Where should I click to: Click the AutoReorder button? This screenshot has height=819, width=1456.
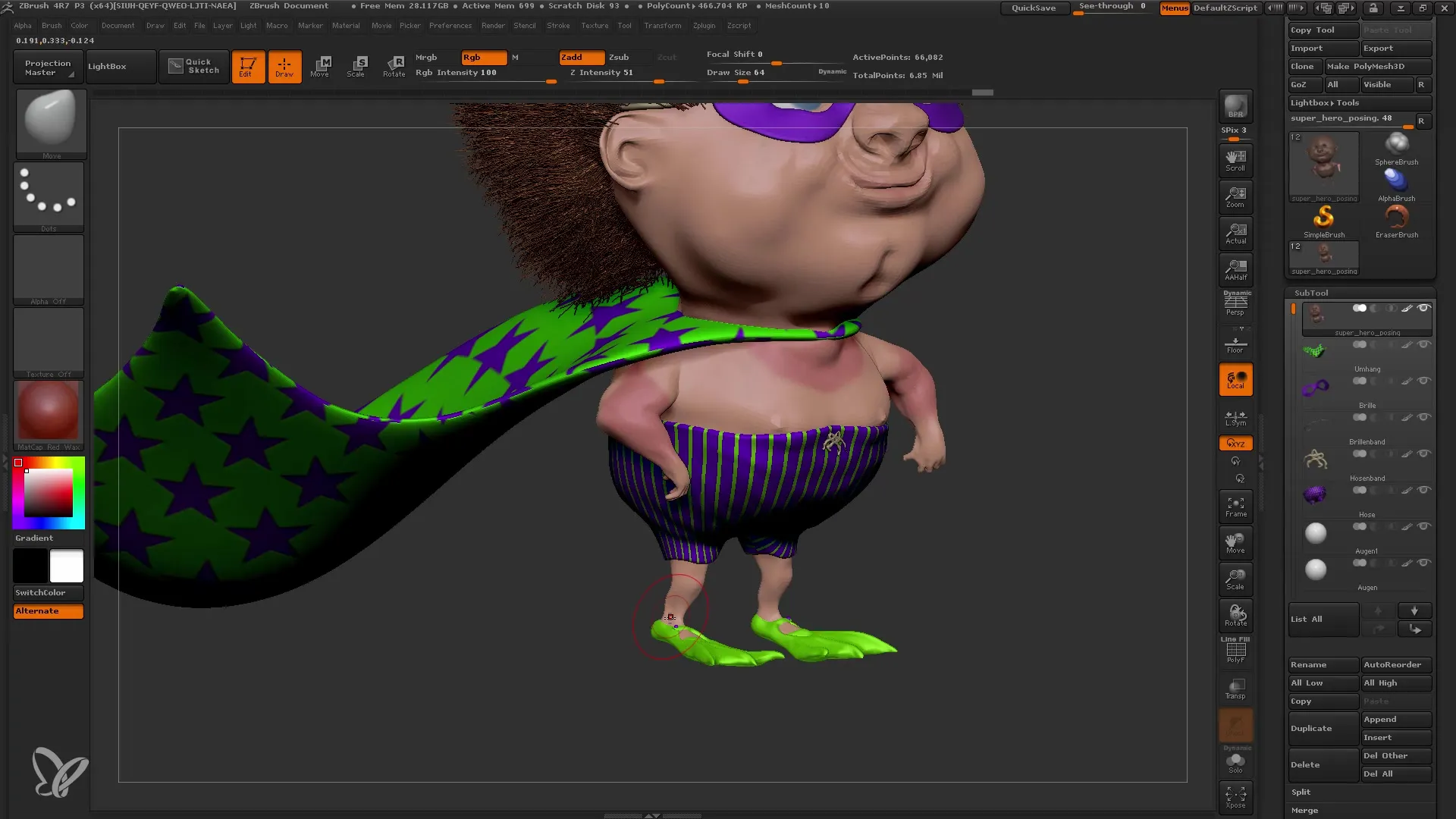tap(1394, 663)
